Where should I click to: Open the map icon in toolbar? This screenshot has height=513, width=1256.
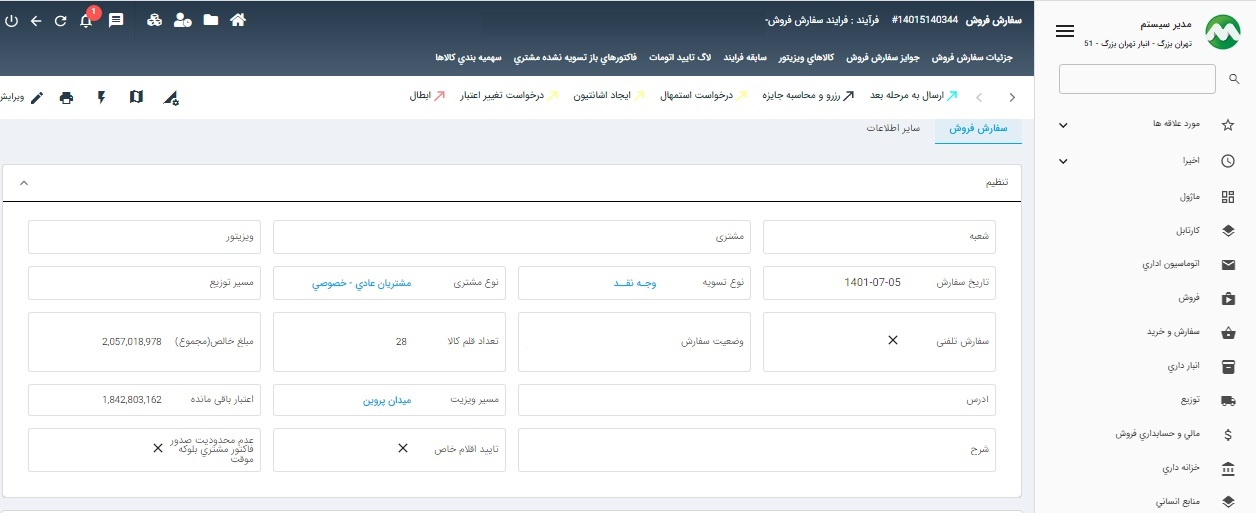(136, 97)
